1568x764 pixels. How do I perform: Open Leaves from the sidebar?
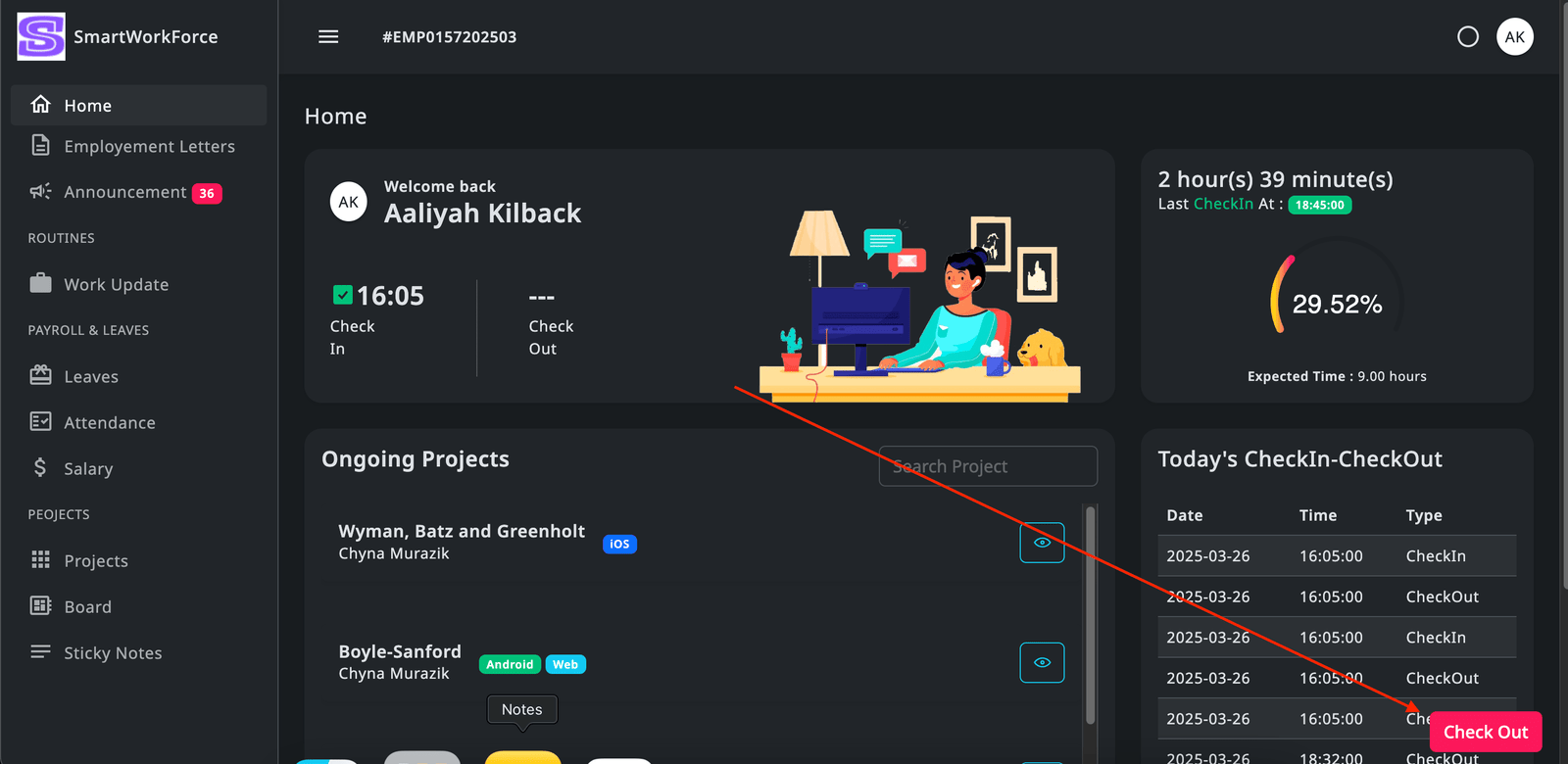91,377
